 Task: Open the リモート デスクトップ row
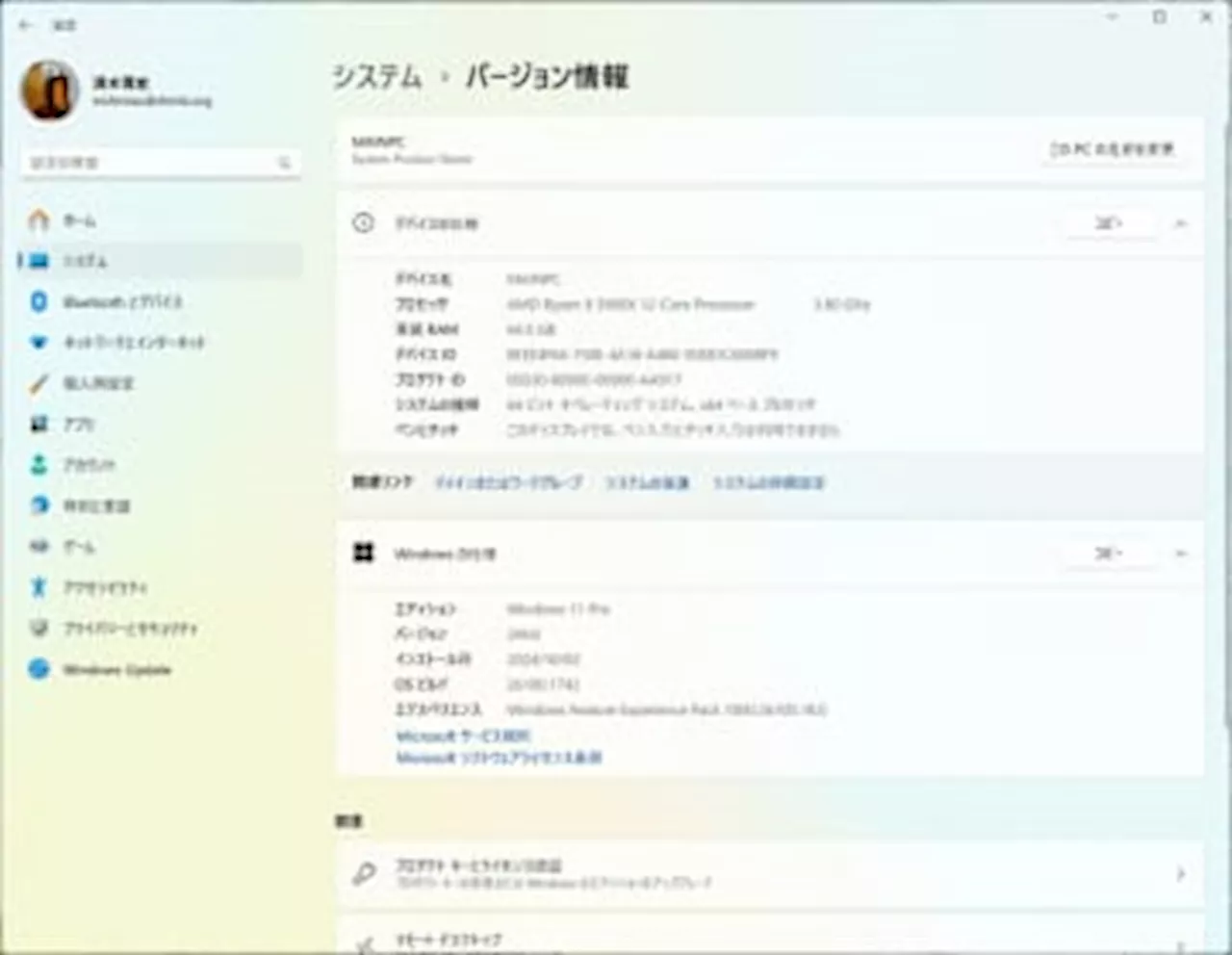[x=770, y=938]
